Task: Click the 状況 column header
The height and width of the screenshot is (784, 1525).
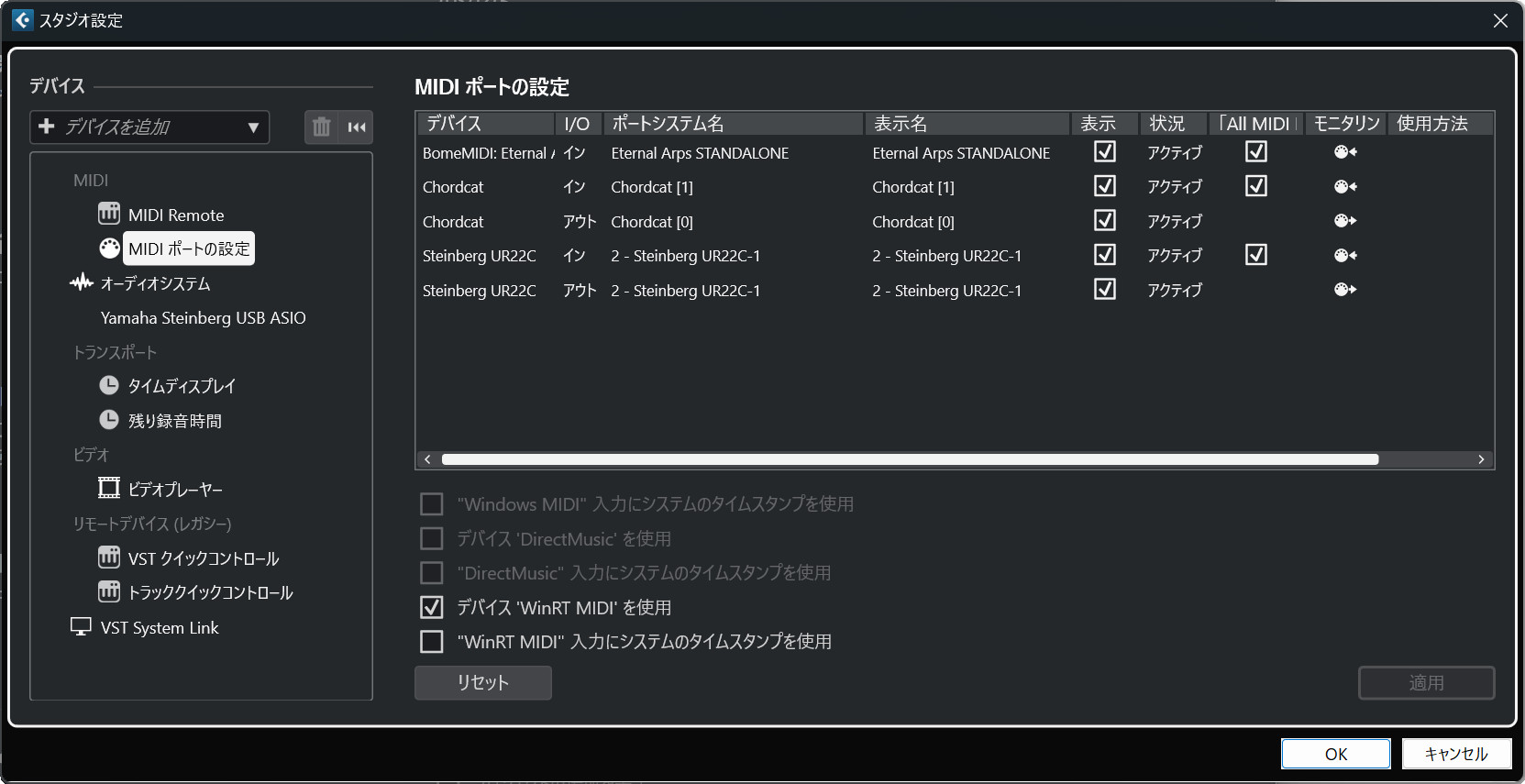Action: [1173, 123]
